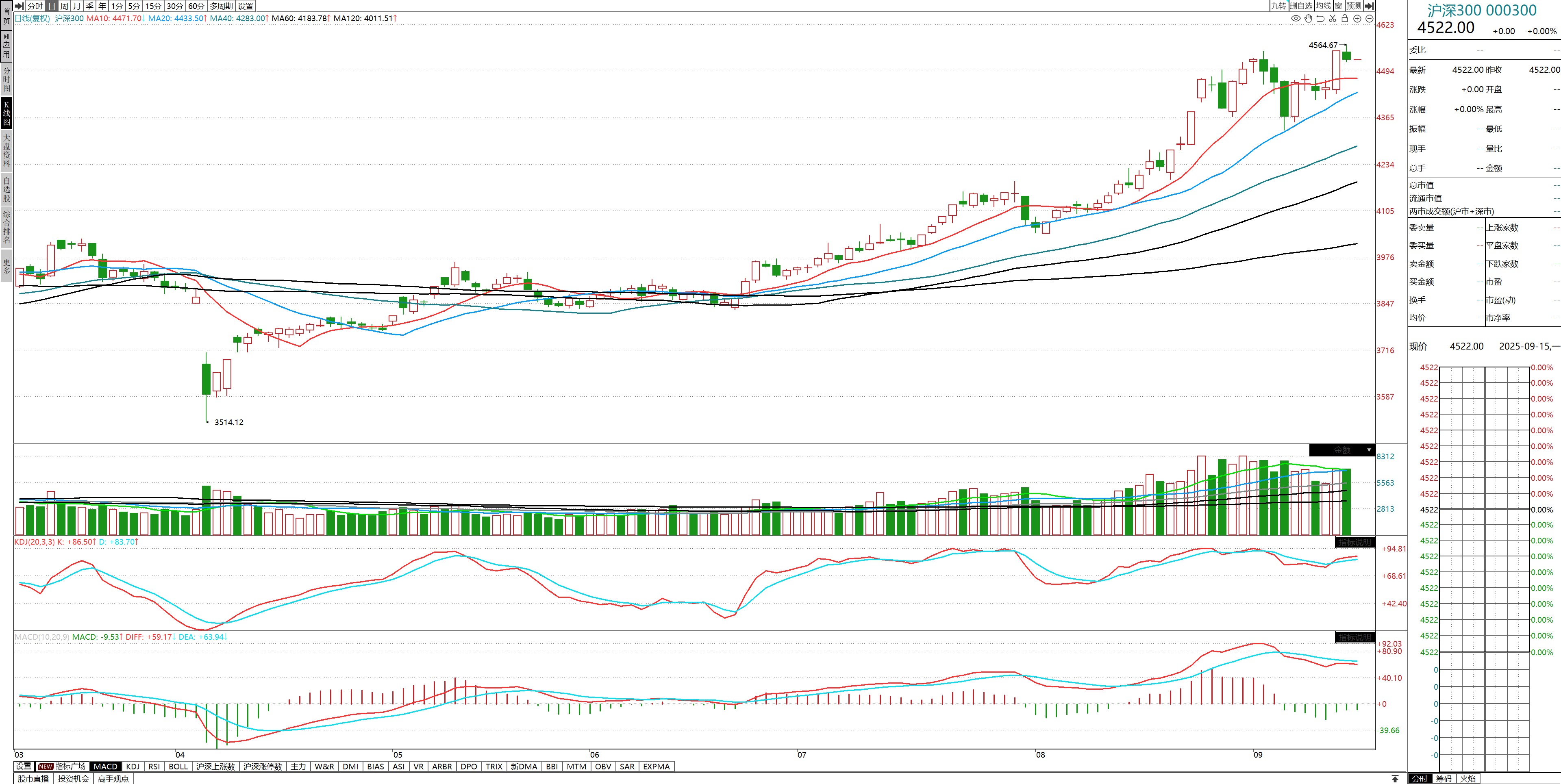Toggle the 均线 moving average display
The width and height of the screenshot is (1561, 784).
[x=1324, y=5]
